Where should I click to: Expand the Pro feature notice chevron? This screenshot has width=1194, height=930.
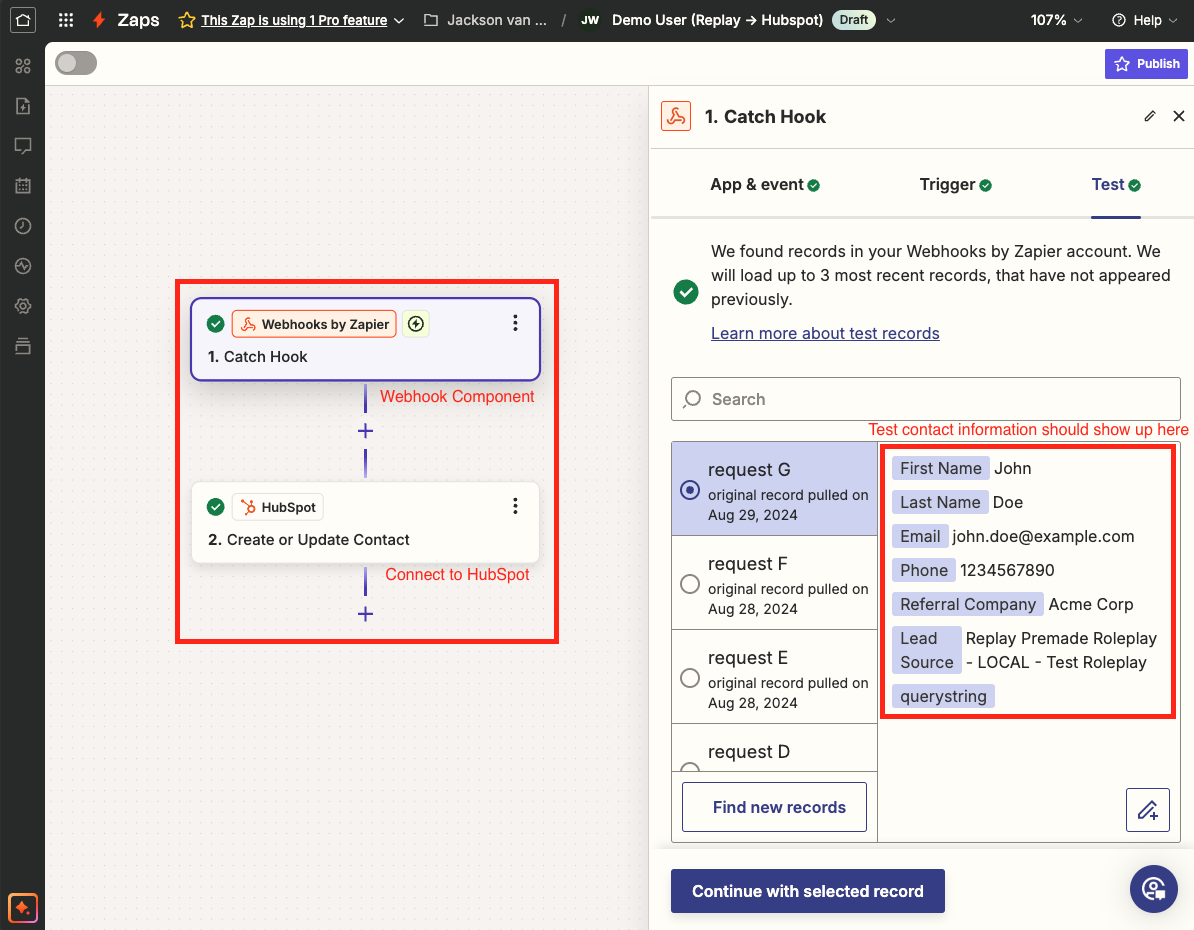[x=399, y=21]
